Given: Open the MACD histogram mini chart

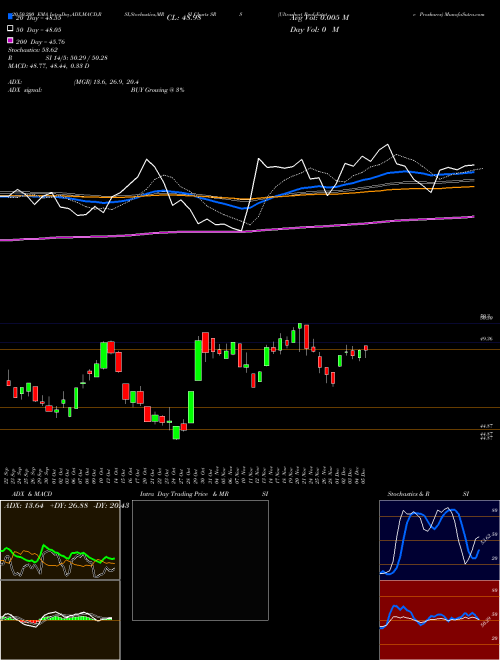Looking at the screenshot, I should pos(60,620).
